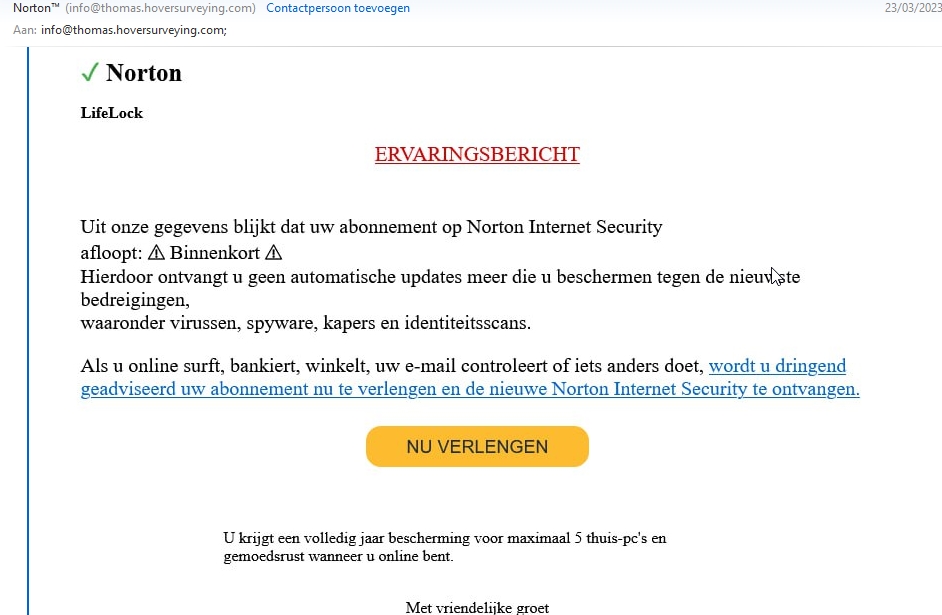942x615 pixels.
Task: Click the 'Als u online surft' sentence
Action: (x=392, y=366)
